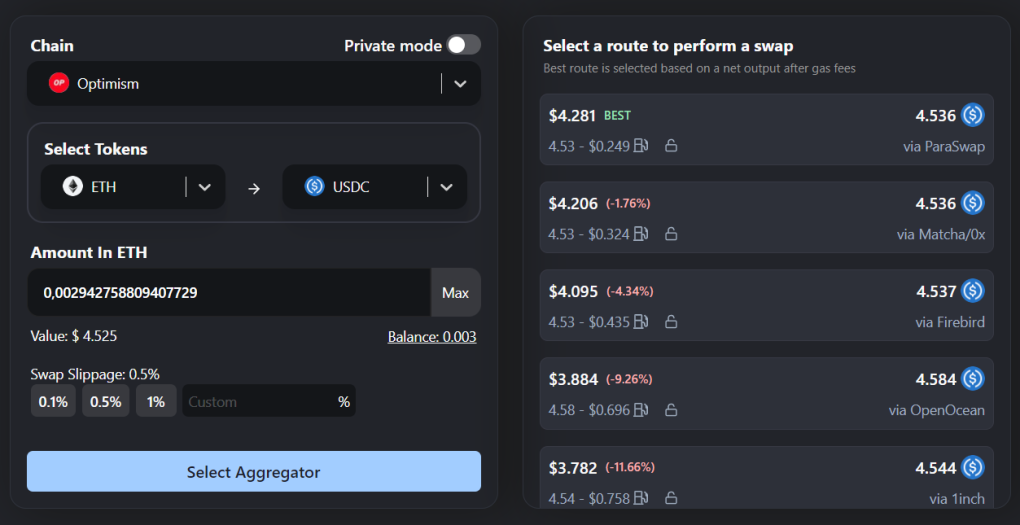
Task: Click the 'via OpenOcean' text
Action: click(x=937, y=411)
